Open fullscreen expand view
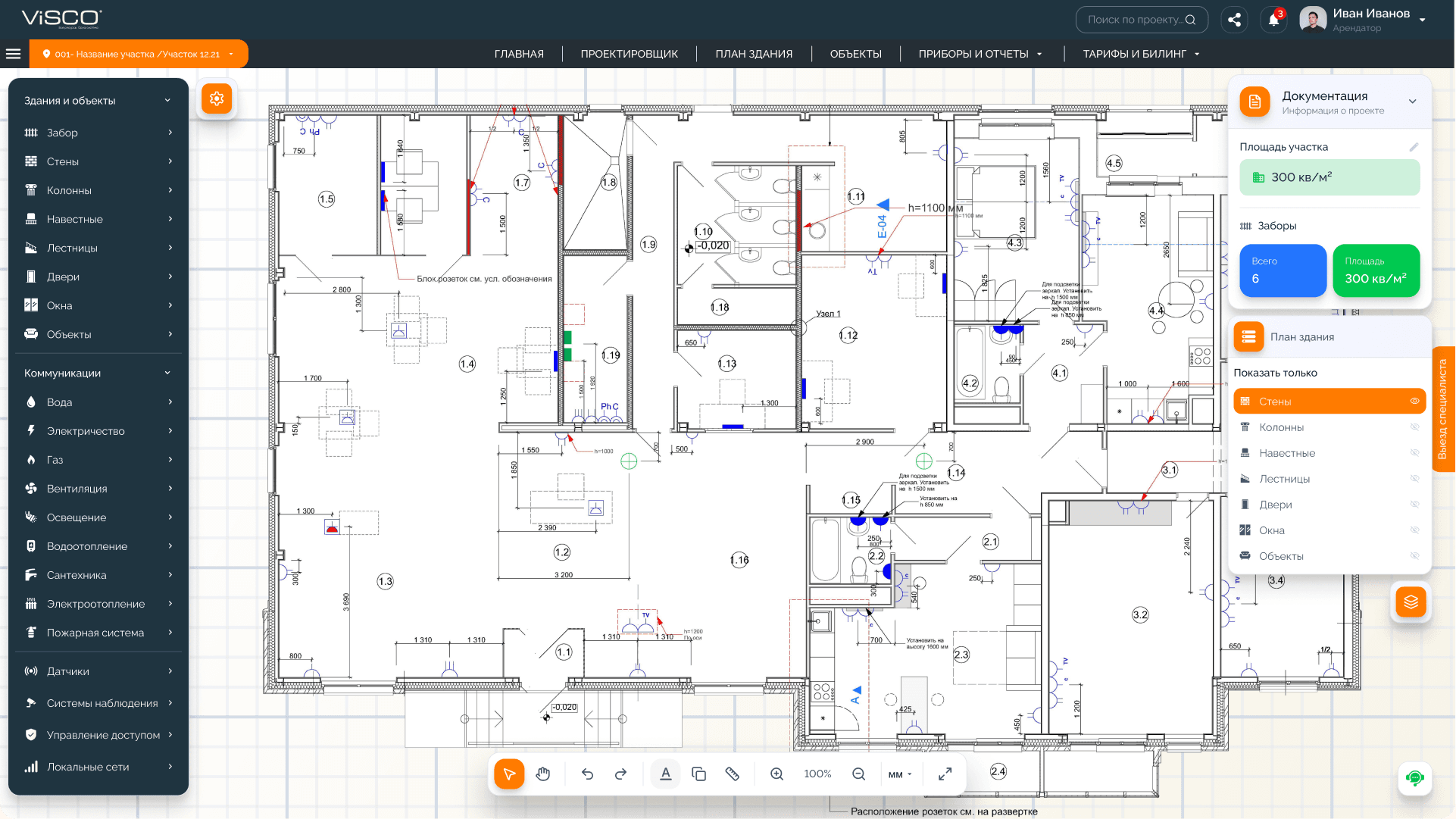The width and height of the screenshot is (1456, 819). [x=945, y=774]
